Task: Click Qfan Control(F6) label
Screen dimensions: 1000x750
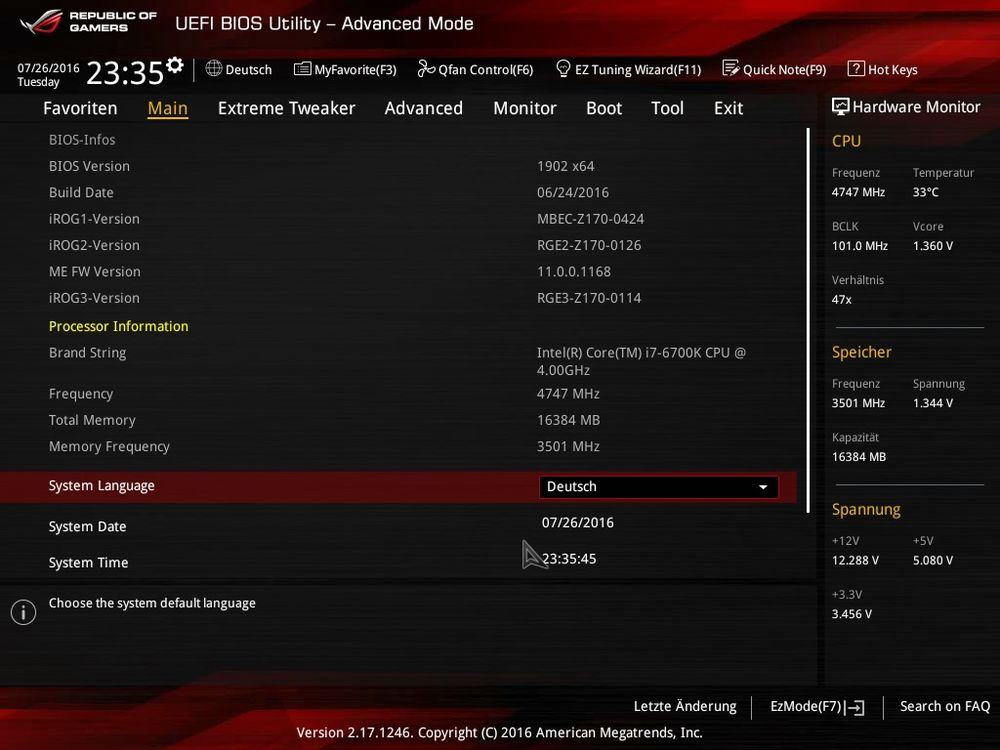Action: click(x=485, y=70)
